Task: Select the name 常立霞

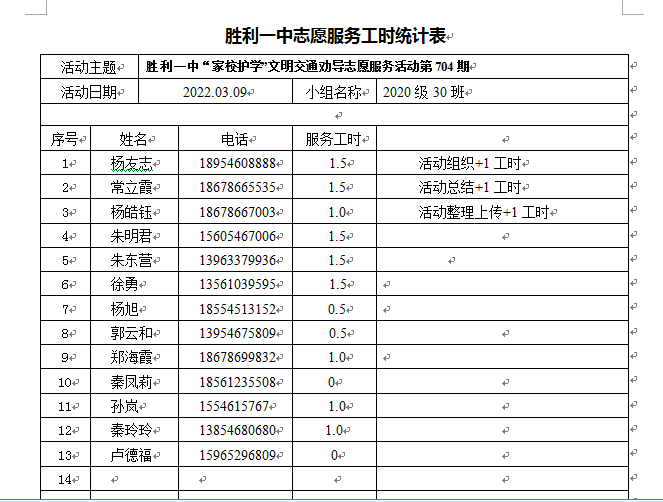Action: (x=131, y=187)
